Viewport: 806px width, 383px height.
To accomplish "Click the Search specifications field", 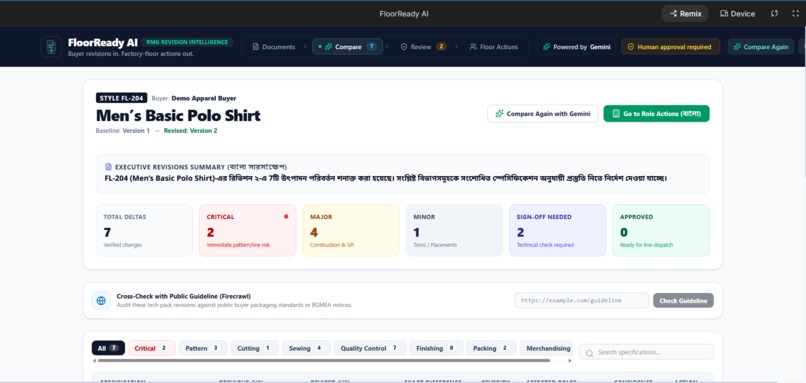I will tap(646, 352).
